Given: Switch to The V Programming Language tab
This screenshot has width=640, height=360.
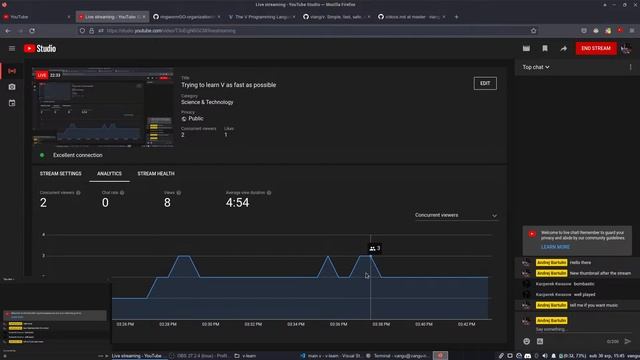Looking at the screenshot, I should click(261, 17).
